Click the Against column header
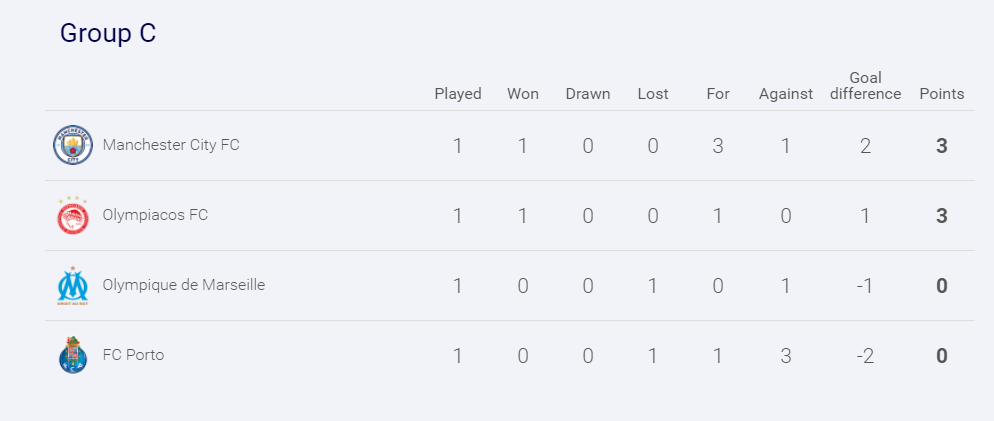Image resolution: width=994 pixels, height=421 pixels. click(786, 94)
